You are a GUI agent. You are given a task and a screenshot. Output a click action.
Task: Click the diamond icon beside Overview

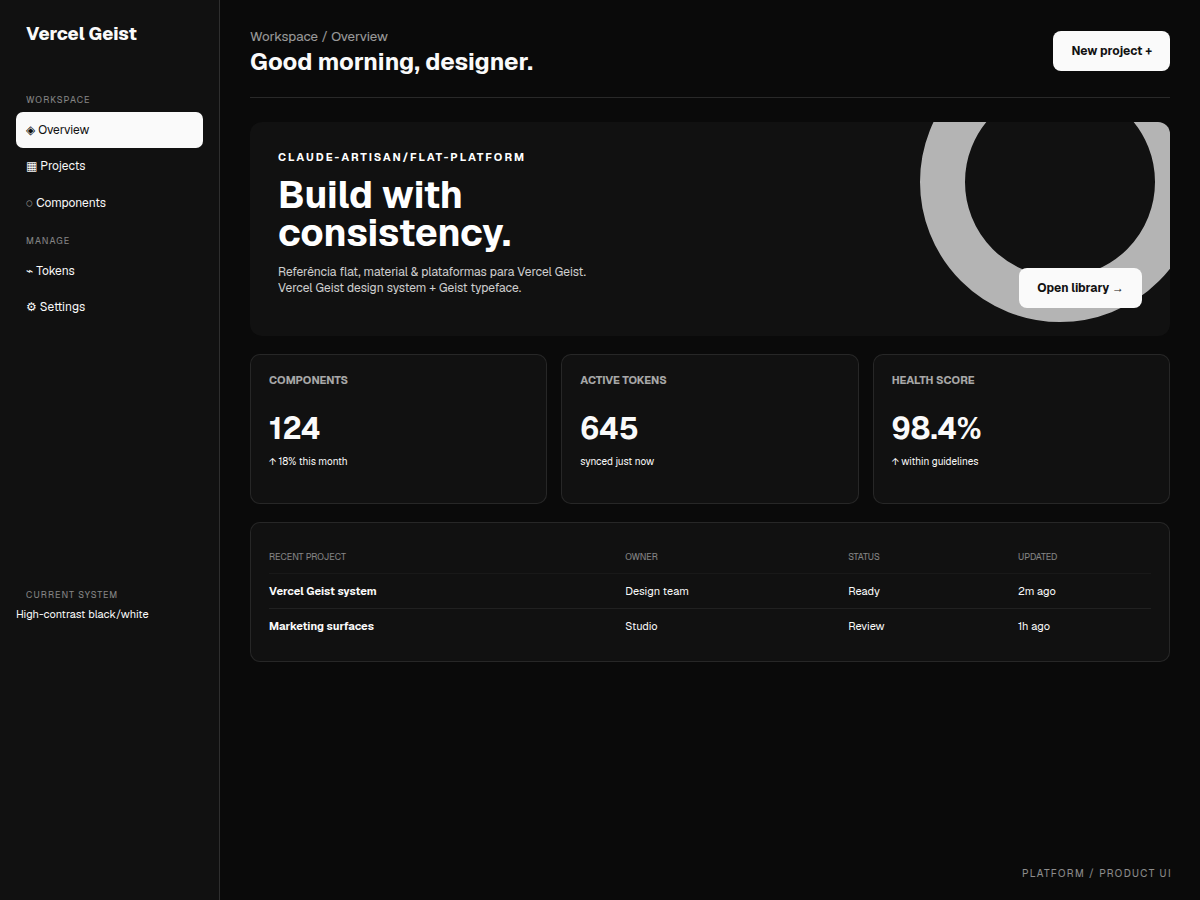click(x=30, y=130)
